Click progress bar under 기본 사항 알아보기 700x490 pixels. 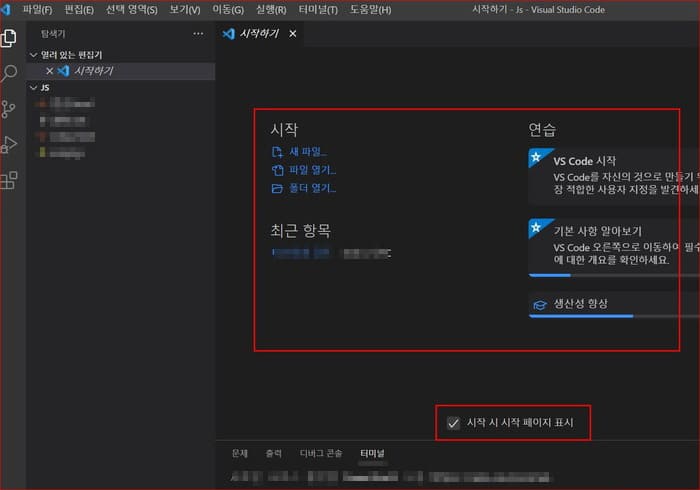coord(614,275)
